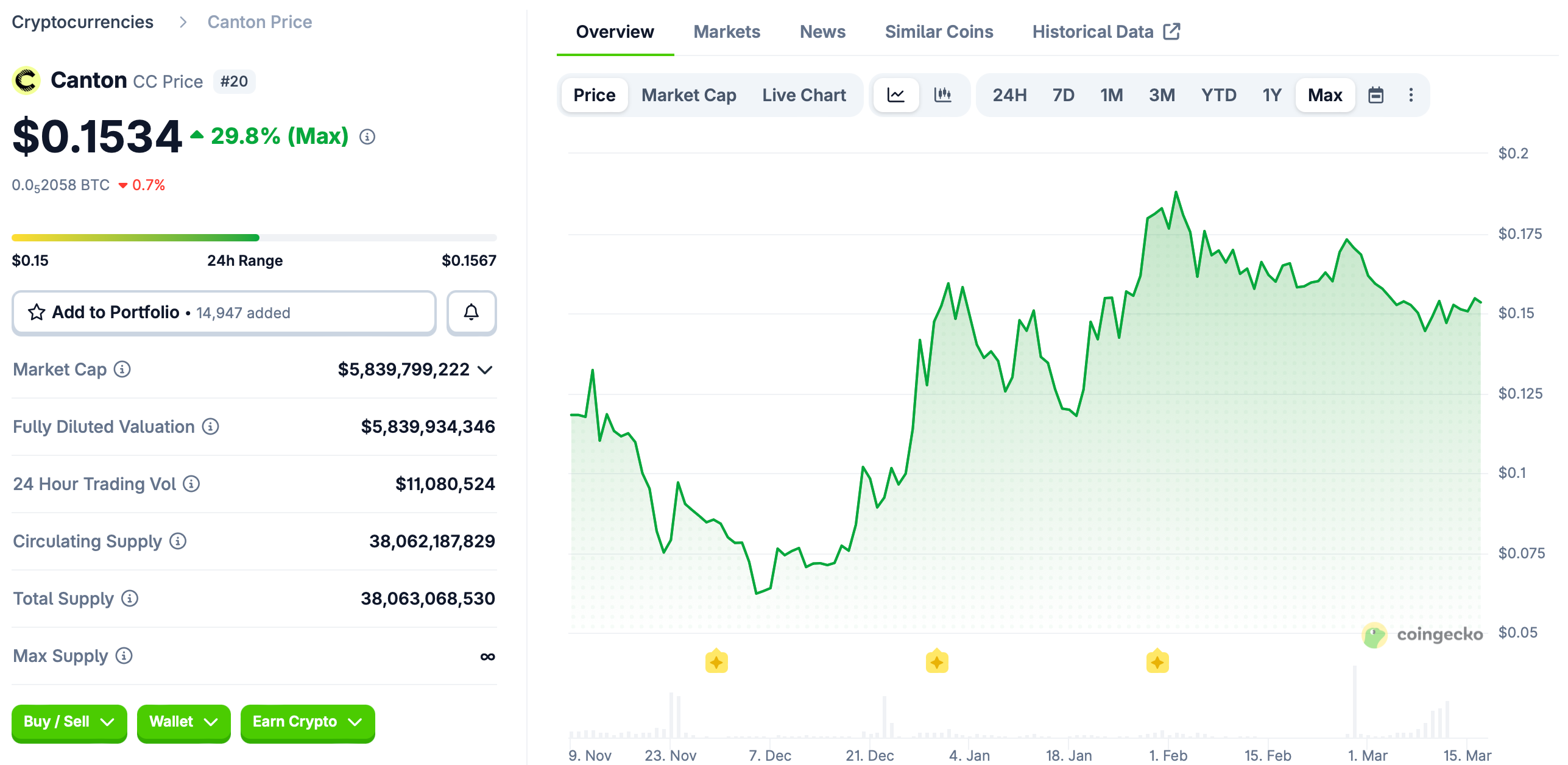The width and height of the screenshot is (1568, 765).
Task: Click the price alert bell icon
Action: (471, 312)
